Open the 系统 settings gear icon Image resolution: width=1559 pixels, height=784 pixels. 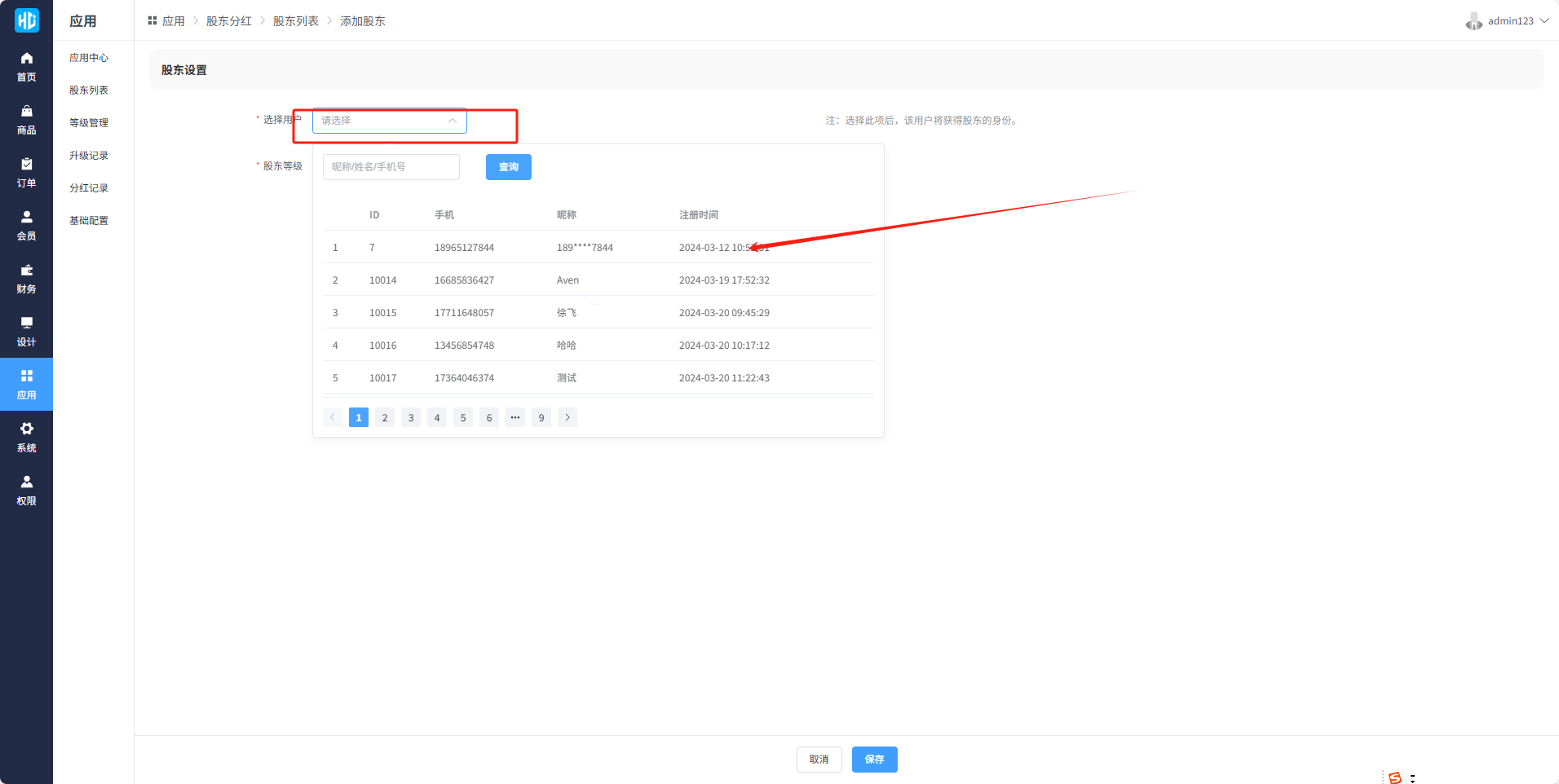click(26, 429)
